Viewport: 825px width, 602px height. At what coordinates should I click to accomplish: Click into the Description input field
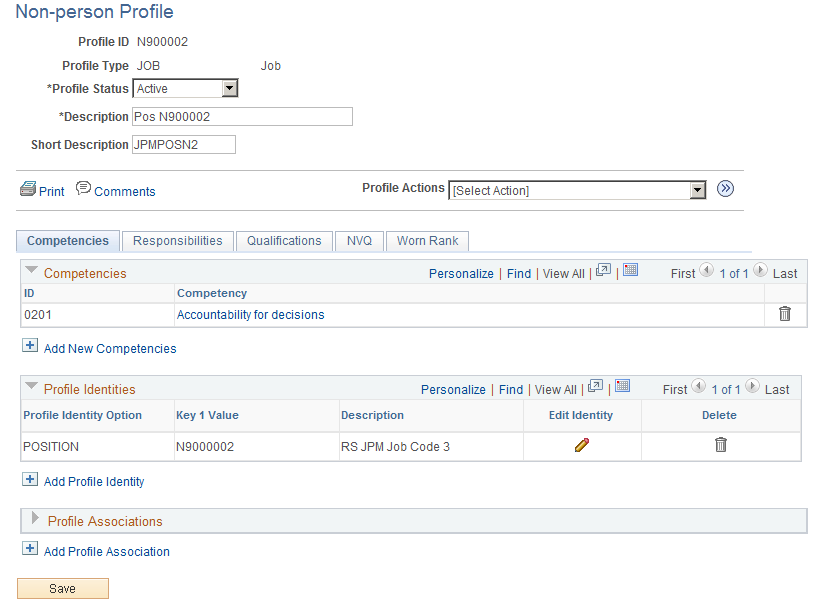tap(242, 116)
